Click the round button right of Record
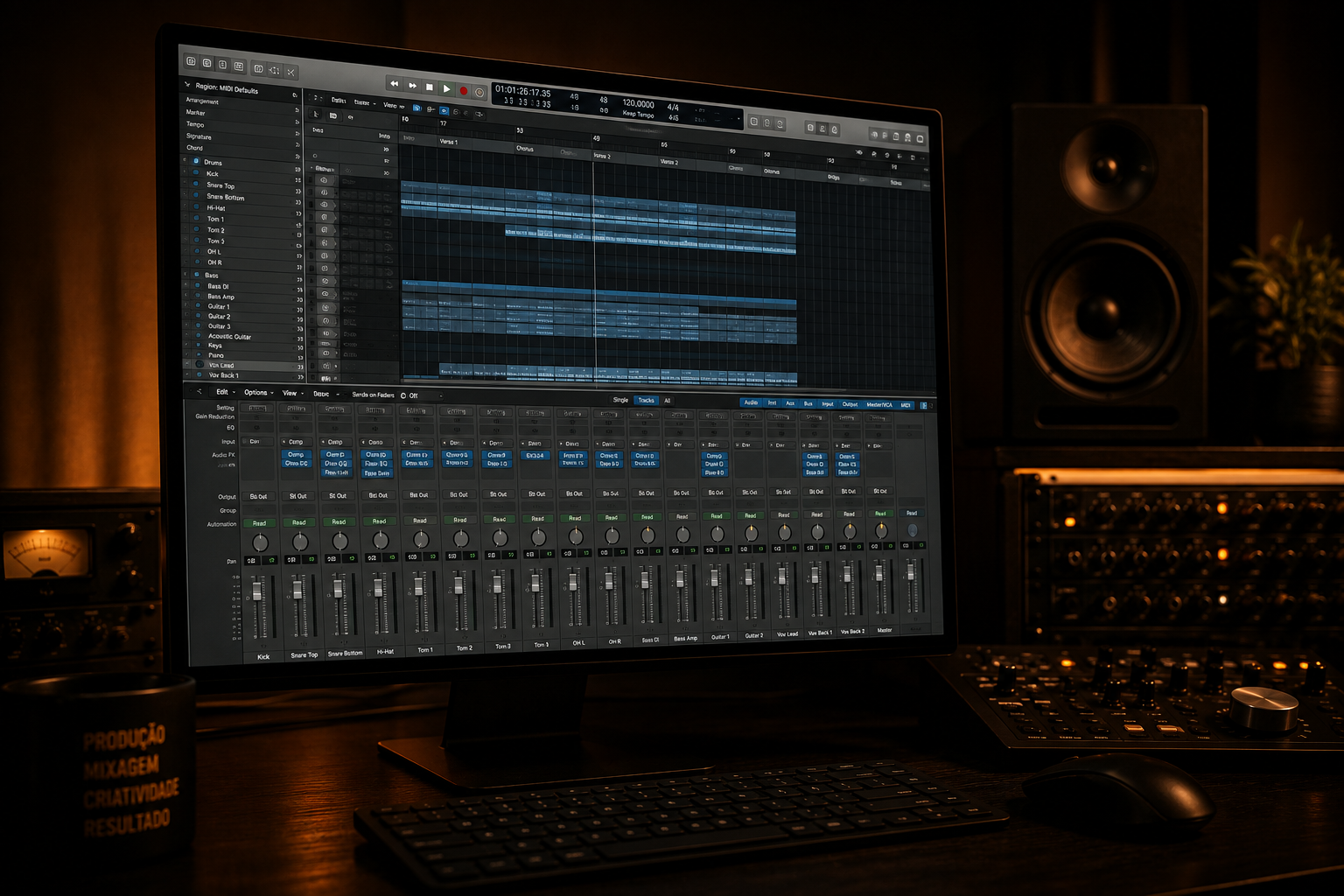This screenshot has width=1344, height=896. tap(479, 92)
